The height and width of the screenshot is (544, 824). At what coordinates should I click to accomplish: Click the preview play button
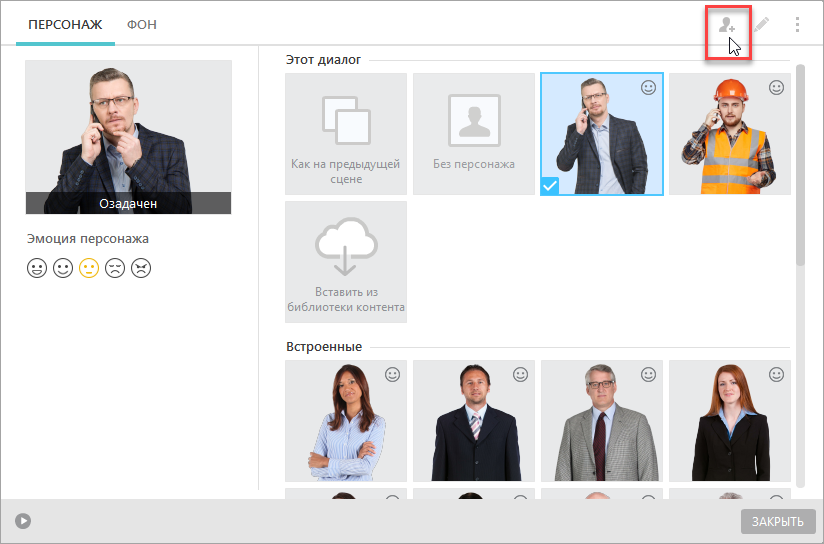[x=23, y=521]
